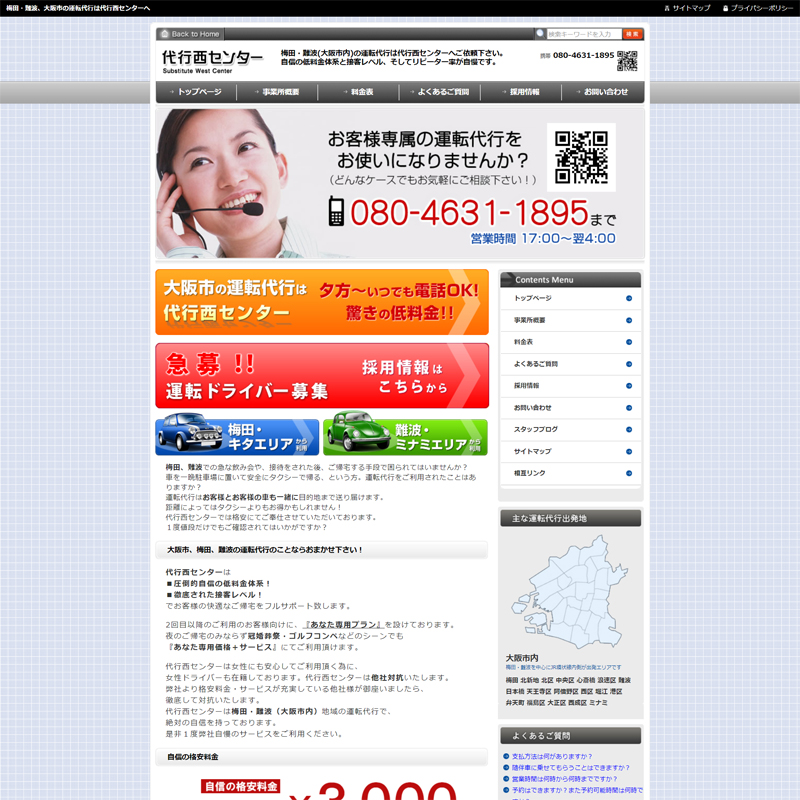Click blue arrow icon on 相互リンク row
Screen dimensions: 800x800
click(629, 473)
